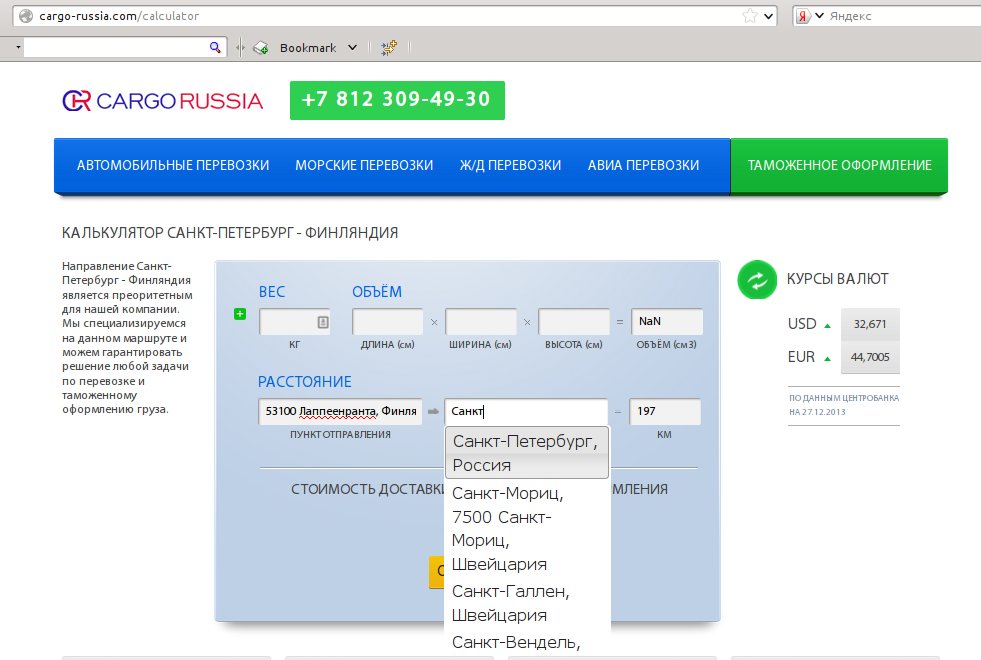Click Стоимость доставки heading text
The height and width of the screenshot is (660, 981).
tap(368, 489)
